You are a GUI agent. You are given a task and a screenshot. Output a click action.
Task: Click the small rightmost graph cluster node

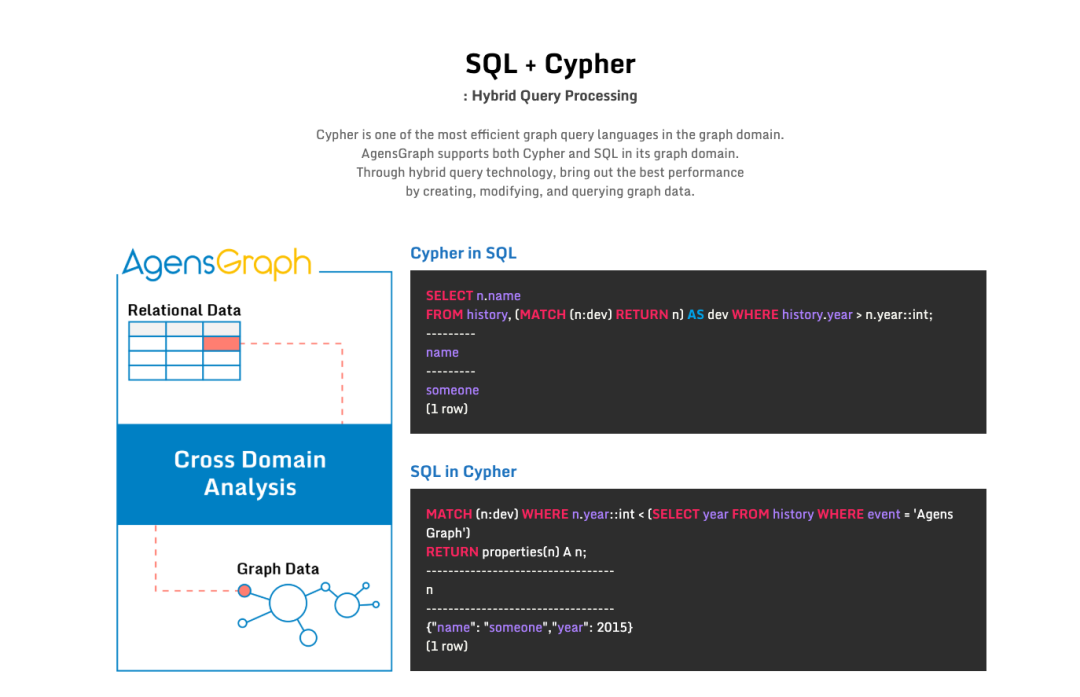click(x=375, y=604)
